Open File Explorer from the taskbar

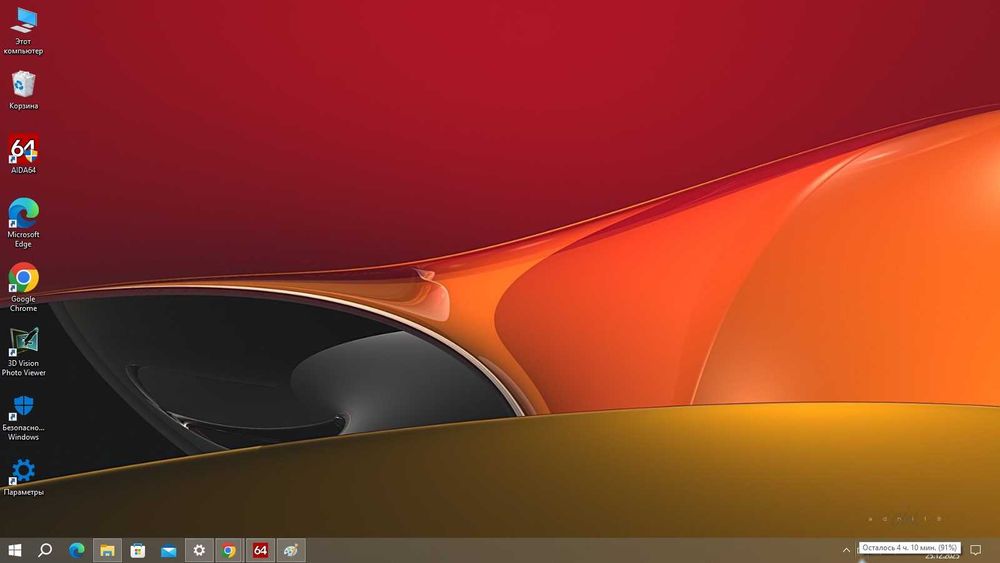point(107,550)
